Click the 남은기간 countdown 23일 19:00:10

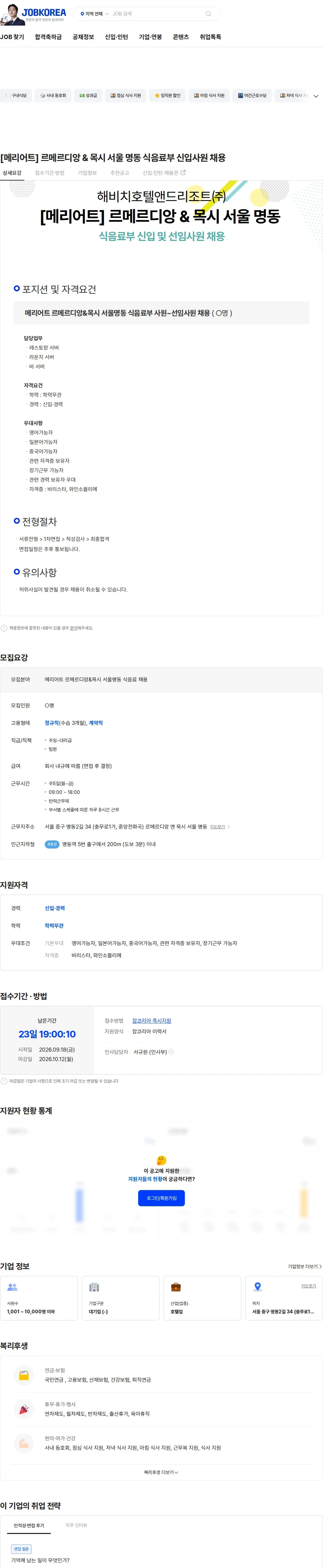47,1034
